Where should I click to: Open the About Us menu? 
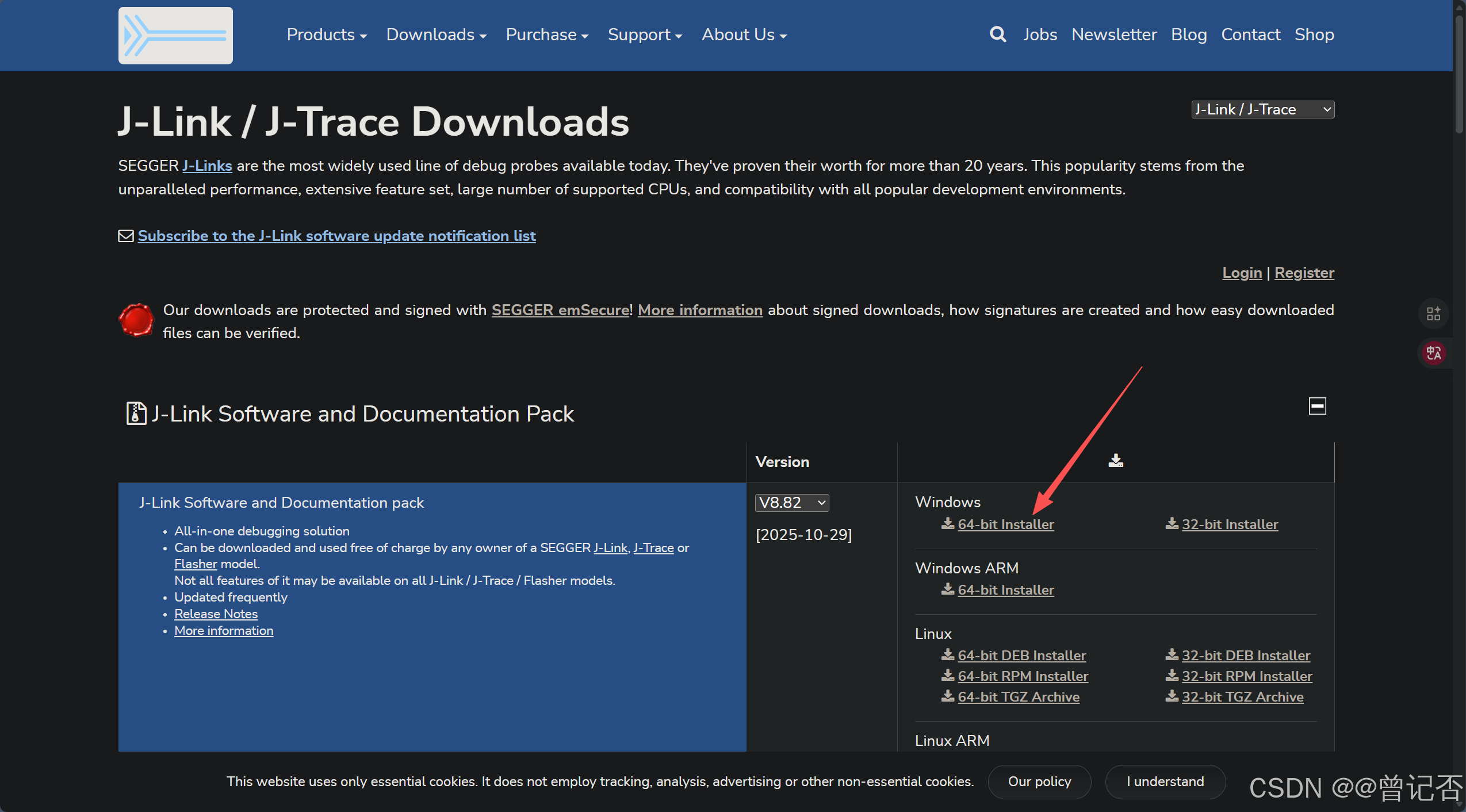744,35
